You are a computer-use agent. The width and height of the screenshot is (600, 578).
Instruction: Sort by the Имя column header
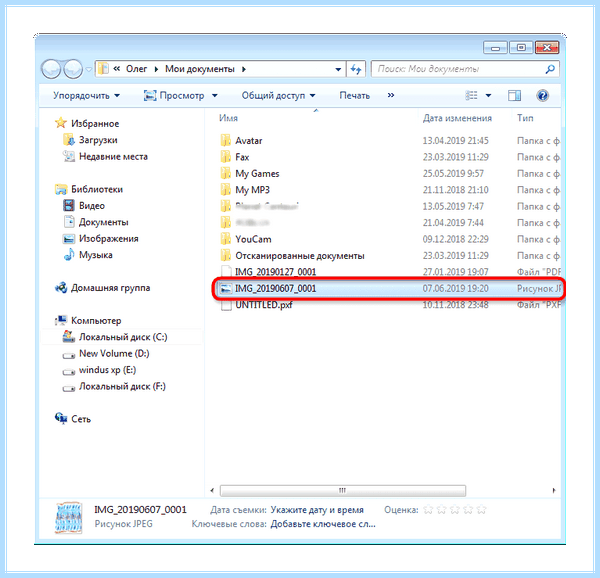tap(228, 118)
